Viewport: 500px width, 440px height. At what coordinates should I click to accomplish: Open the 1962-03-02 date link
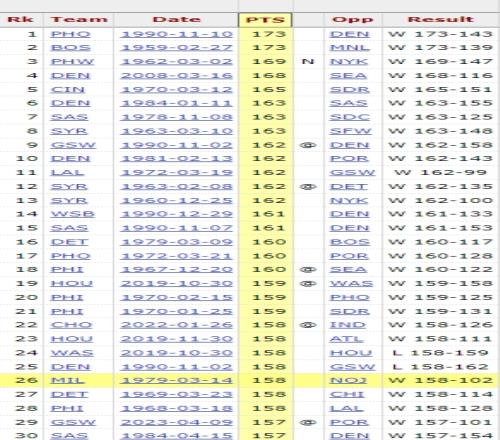[x=177, y=62]
